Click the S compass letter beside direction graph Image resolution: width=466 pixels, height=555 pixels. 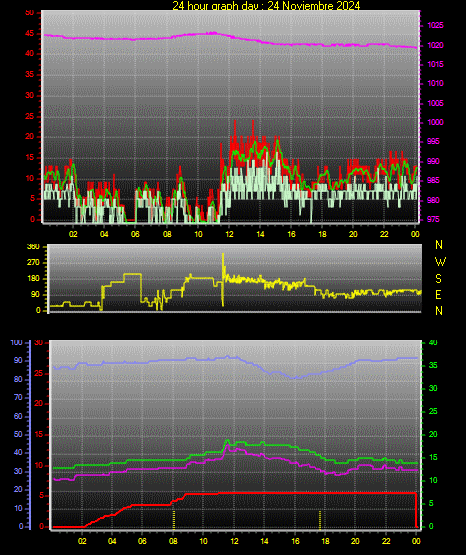[438, 279]
